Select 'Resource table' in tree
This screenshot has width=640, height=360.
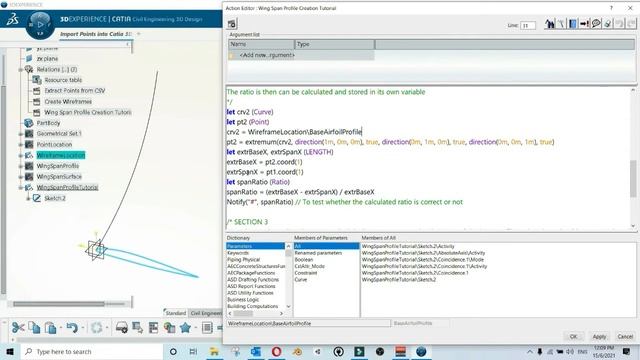[63, 80]
